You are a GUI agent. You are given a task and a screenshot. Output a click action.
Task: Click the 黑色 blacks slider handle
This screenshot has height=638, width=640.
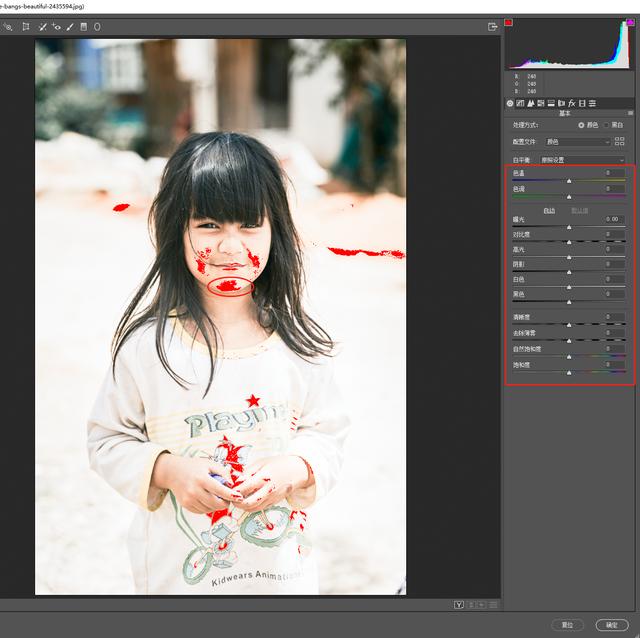[x=569, y=302]
